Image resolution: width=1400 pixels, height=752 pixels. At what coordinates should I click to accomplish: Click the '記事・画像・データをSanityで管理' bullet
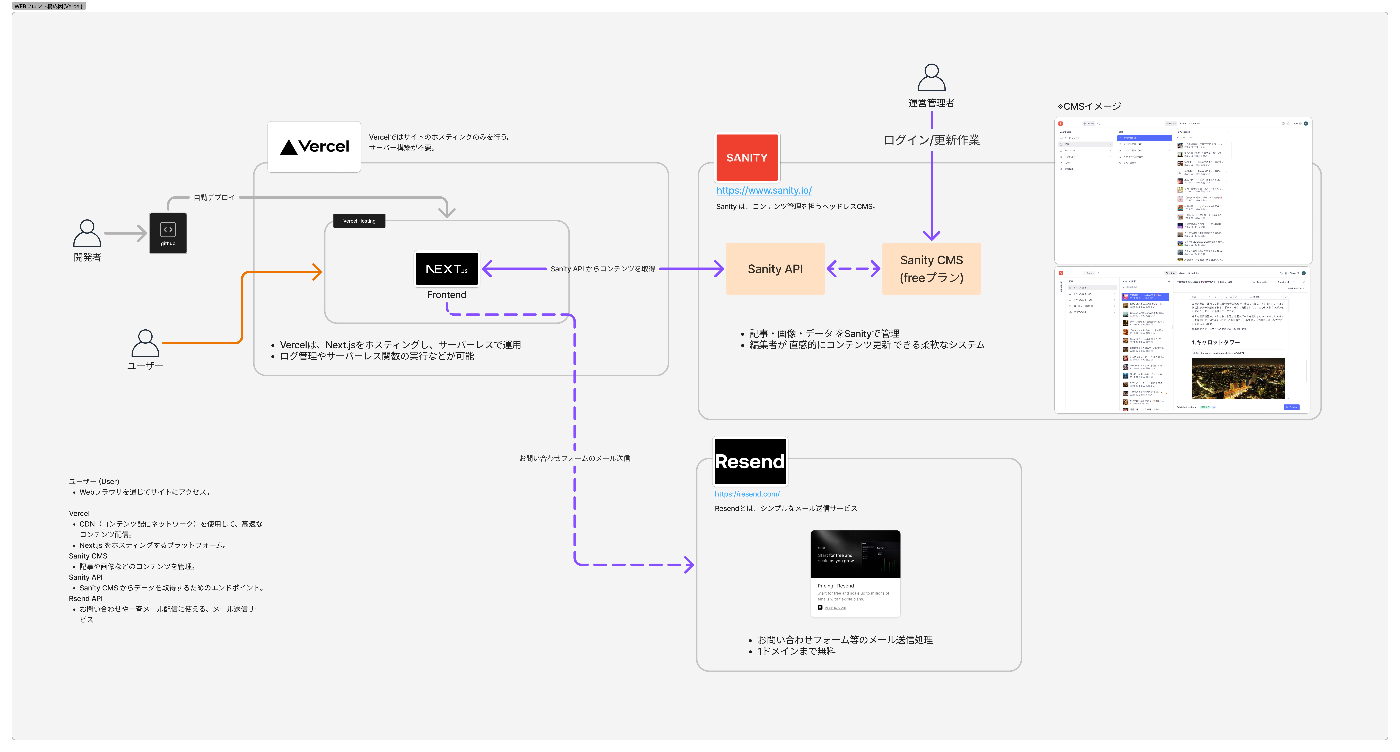pyautogui.click(x=827, y=333)
